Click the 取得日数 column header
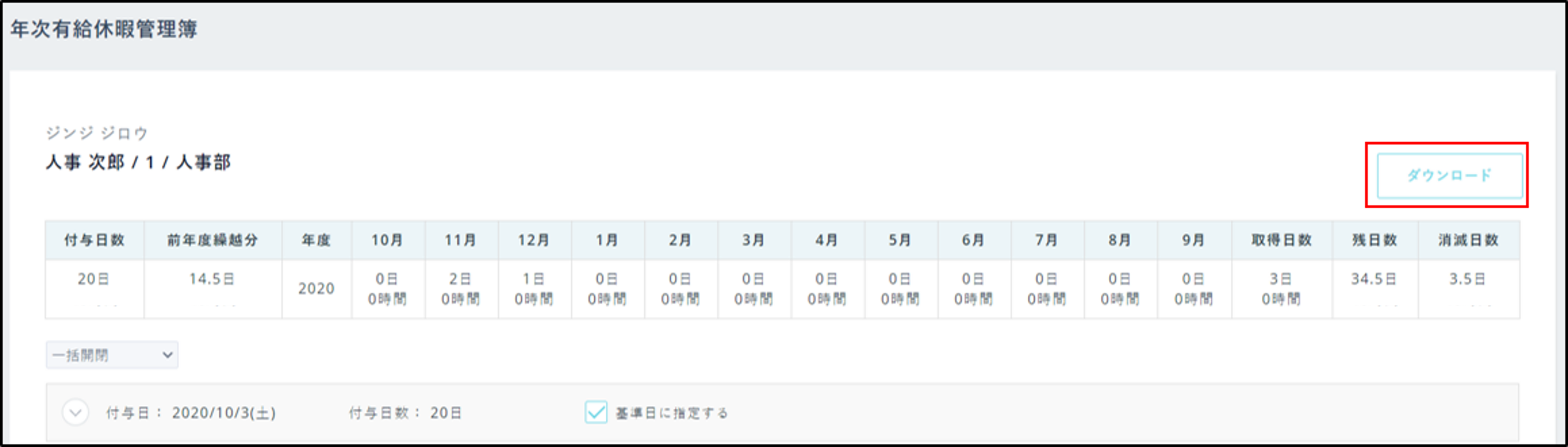 point(1281,240)
